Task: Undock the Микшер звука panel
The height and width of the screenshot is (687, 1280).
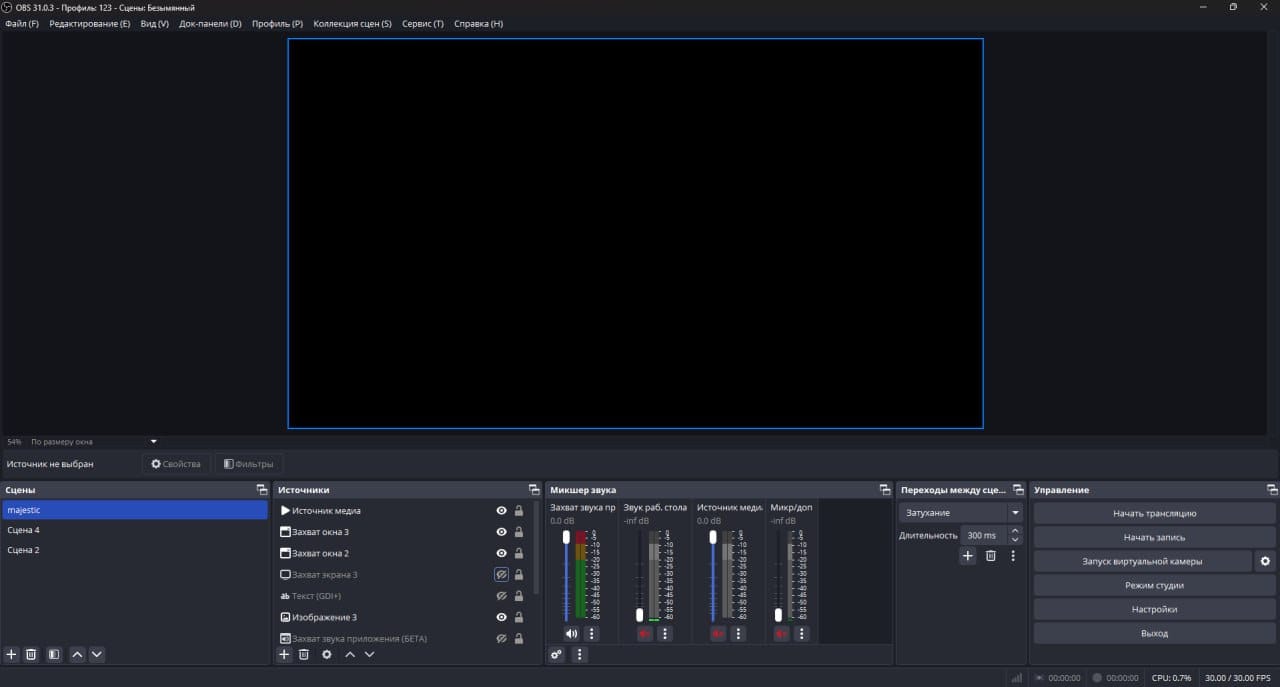Action: click(x=885, y=490)
